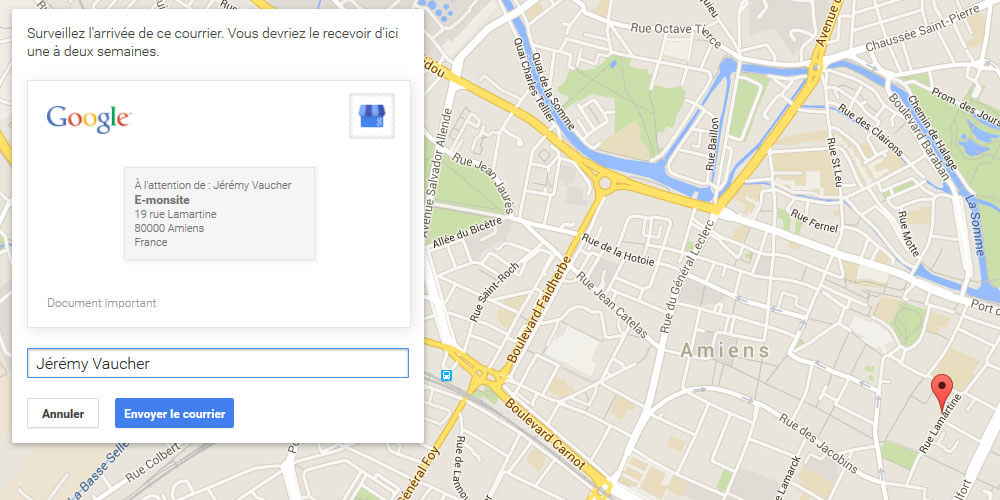The image size is (1000, 500).
Task: Click the red map pin on Rue Lamartine
Action: tap(942, 392)
